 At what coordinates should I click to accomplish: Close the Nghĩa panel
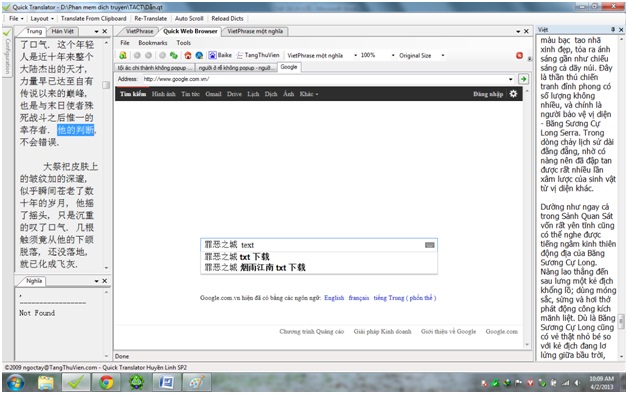click(x=105, y=281)
